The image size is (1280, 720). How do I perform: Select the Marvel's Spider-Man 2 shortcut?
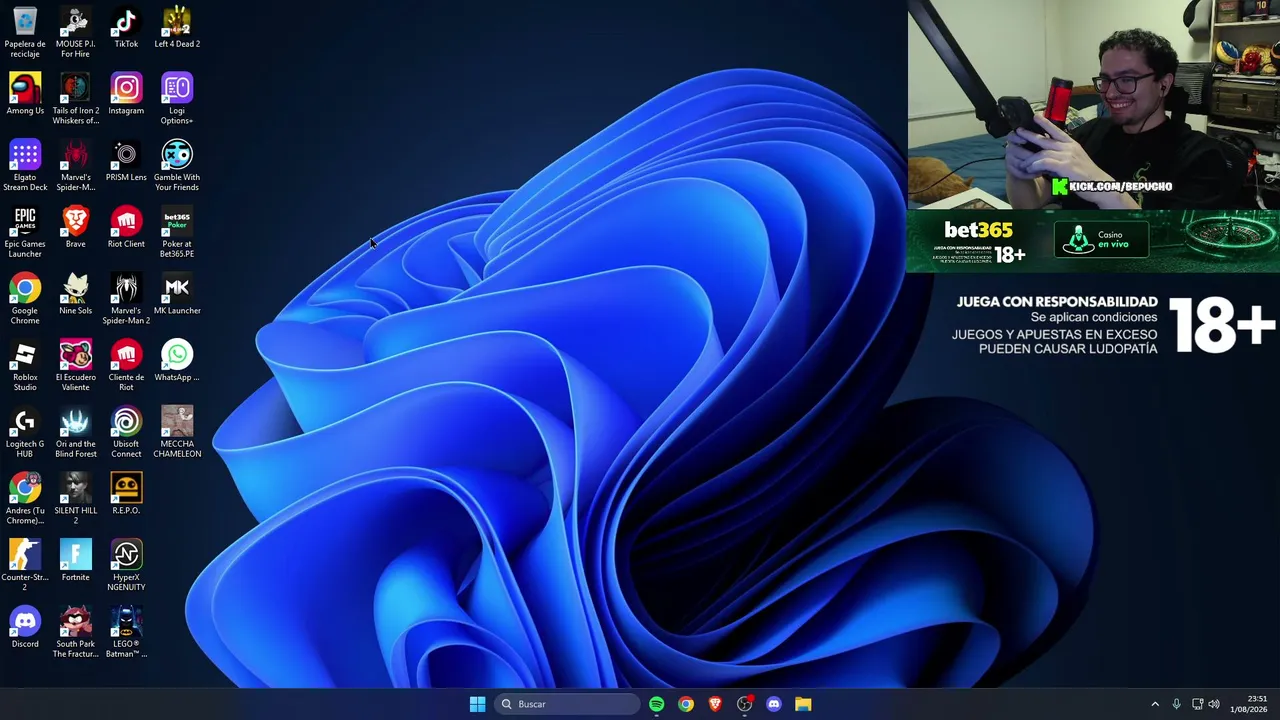click(x=126, y=299)
